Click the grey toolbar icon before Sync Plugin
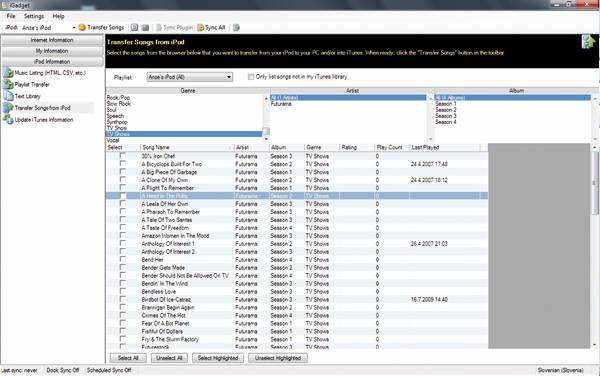The height and width of the screenshot is (376, 600). (x=145, y=28)
